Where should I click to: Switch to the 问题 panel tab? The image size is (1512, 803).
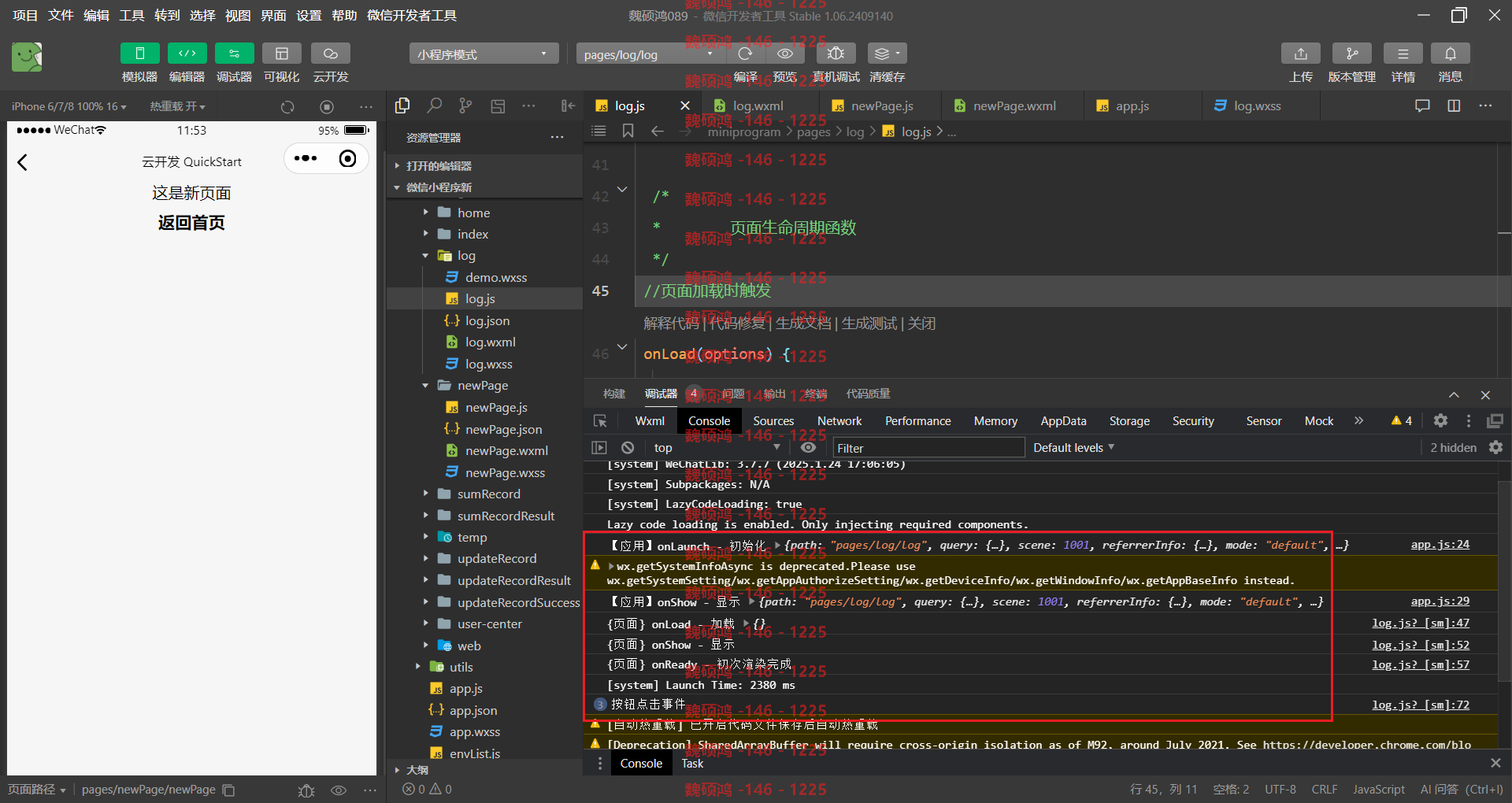733,394
